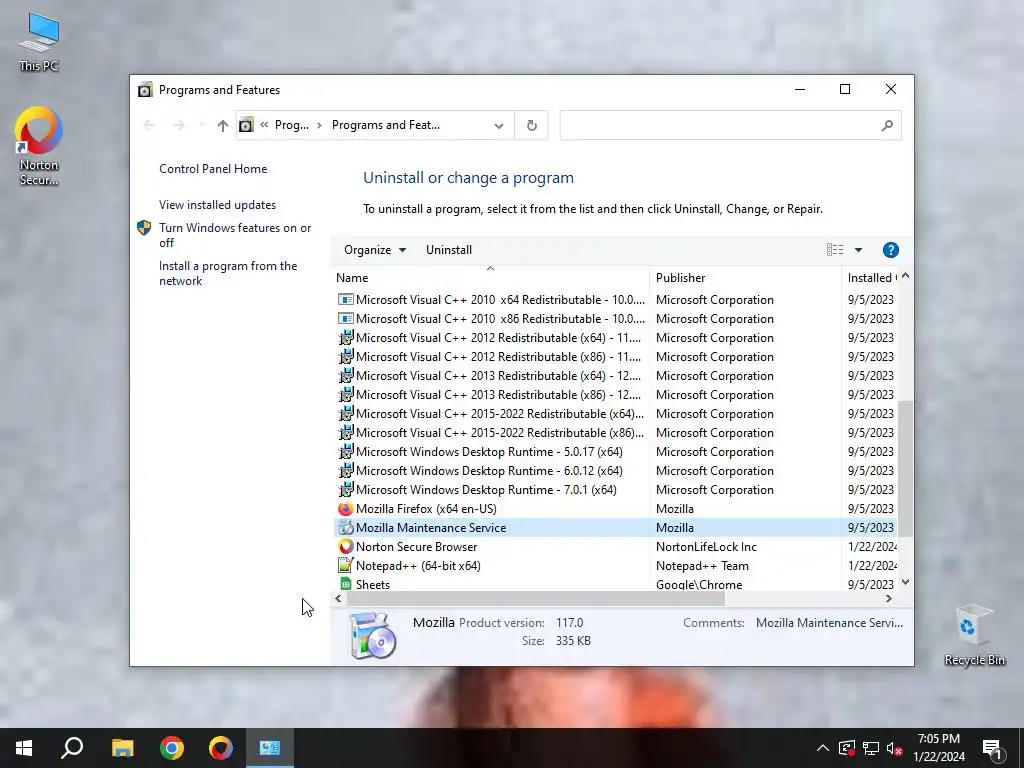The image size is (1024, 768).
Task: Click the scroll down arrow of the list
Action: coord(905,582)
